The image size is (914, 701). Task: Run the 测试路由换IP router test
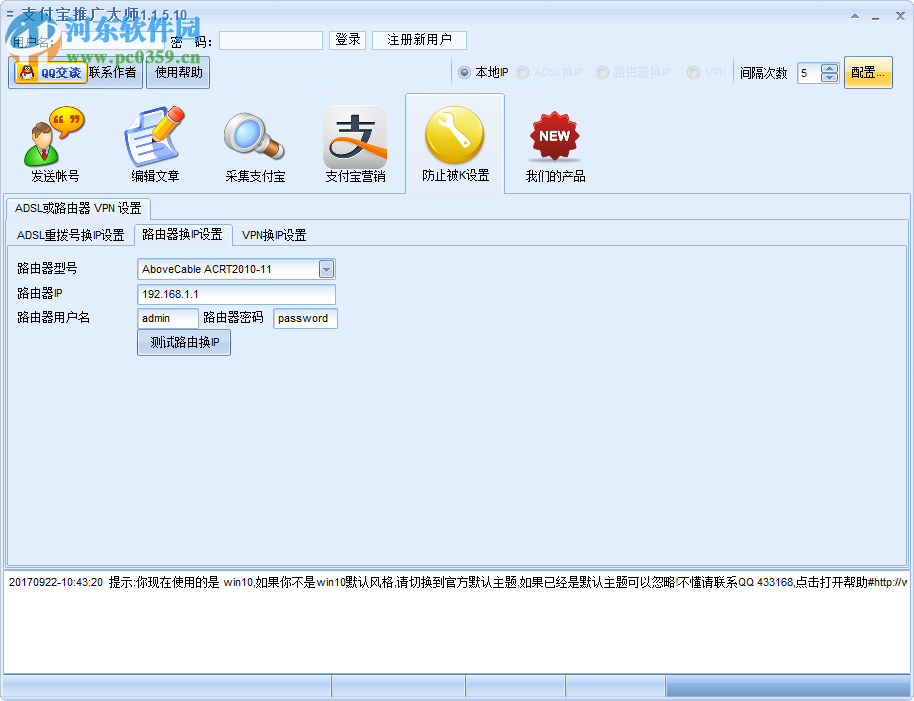pos(184,343)
